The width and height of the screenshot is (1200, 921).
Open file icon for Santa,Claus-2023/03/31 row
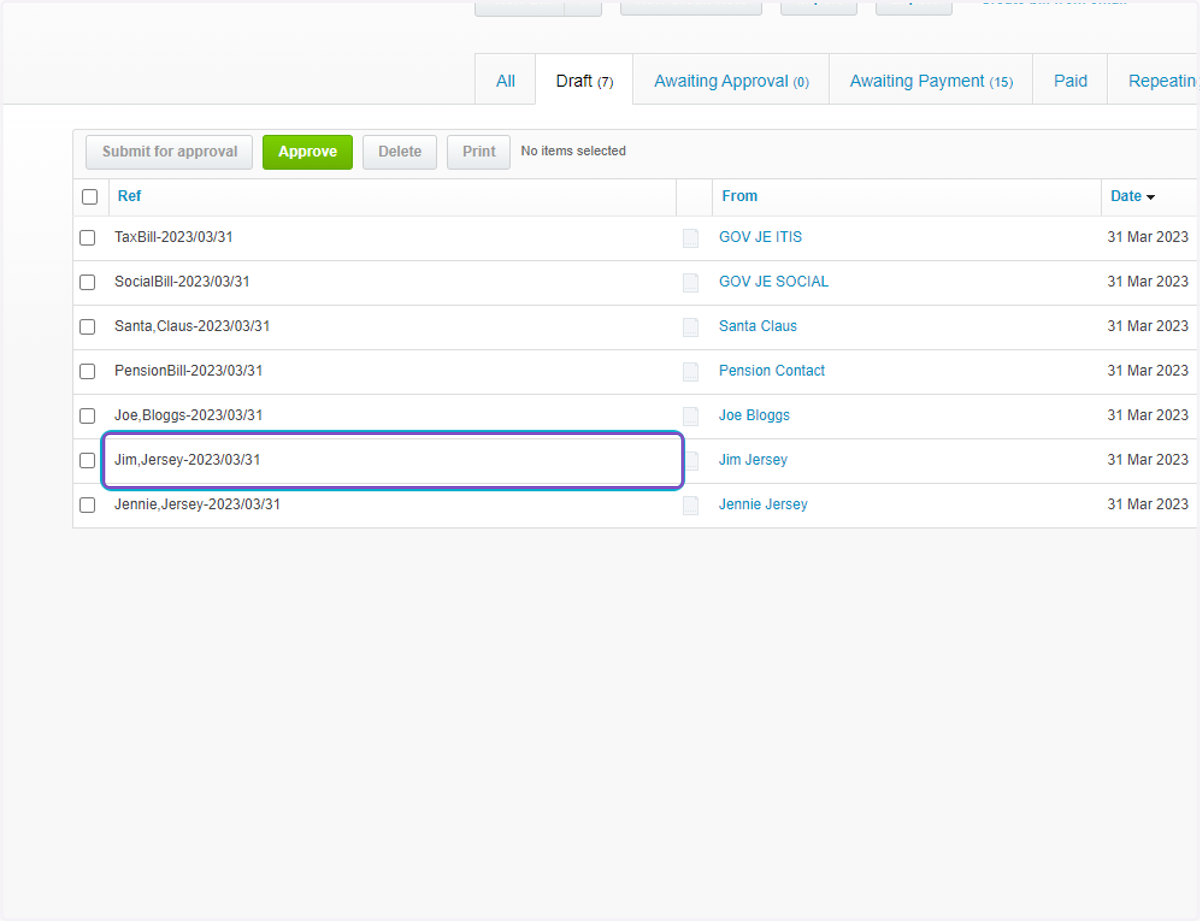[x=691, y=327]
